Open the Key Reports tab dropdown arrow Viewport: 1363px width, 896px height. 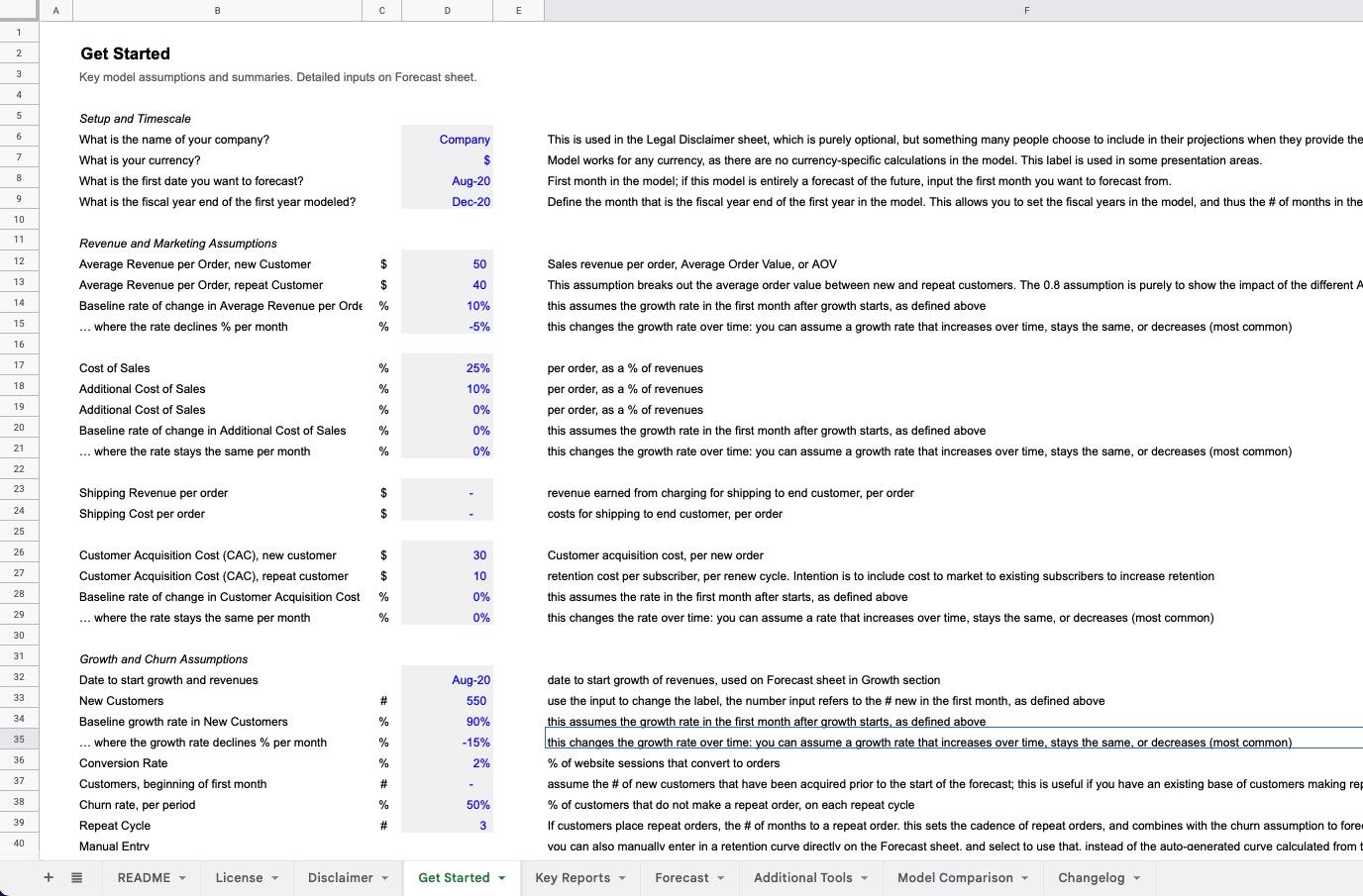pyautogui.click(x=622, y=877)
